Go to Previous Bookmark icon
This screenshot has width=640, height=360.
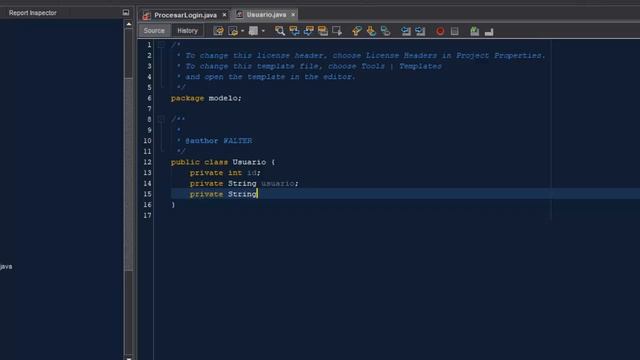point(357,31)
